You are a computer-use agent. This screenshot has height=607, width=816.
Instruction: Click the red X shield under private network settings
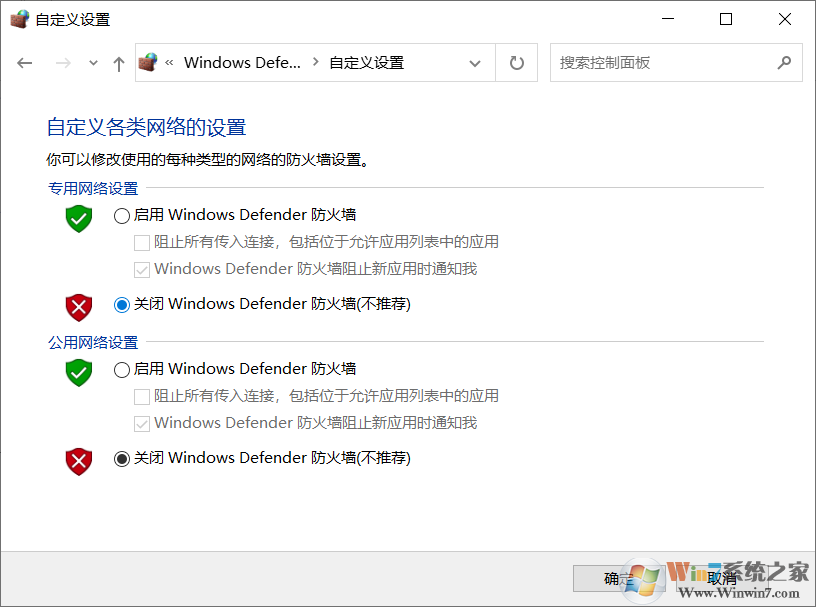point(78,307)
